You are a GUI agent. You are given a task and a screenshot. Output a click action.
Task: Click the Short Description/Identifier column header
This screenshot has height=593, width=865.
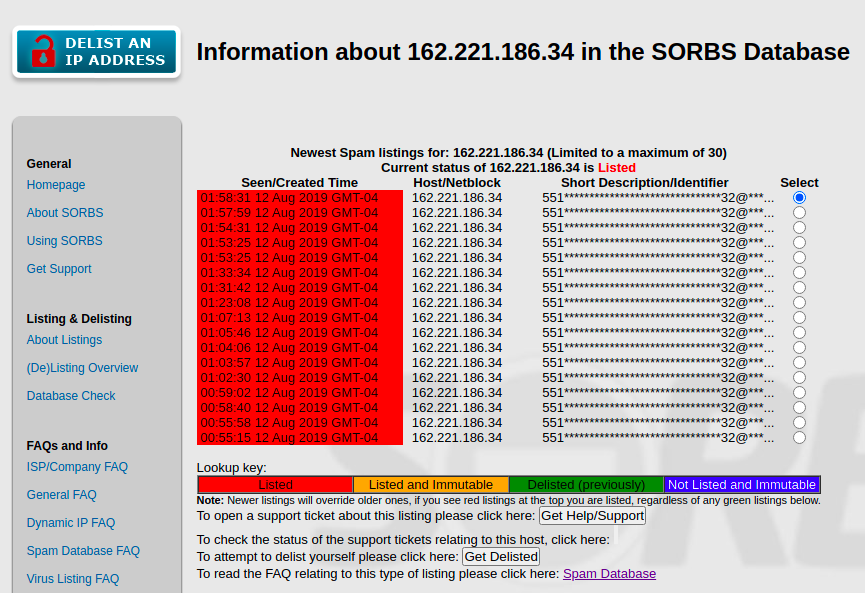(x=644, y=183)
